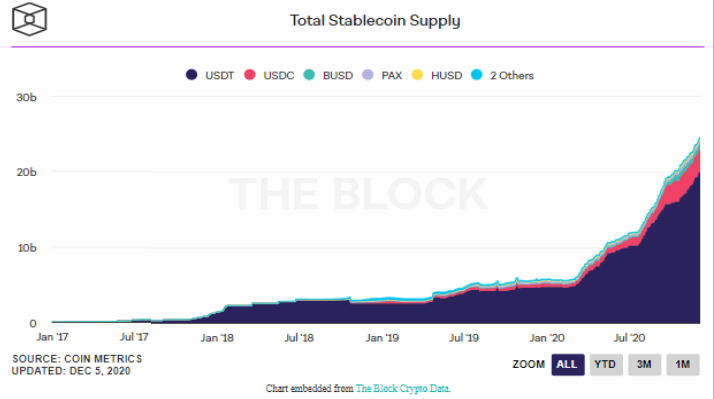Open The Block Crypto Data link

(403, 389)
